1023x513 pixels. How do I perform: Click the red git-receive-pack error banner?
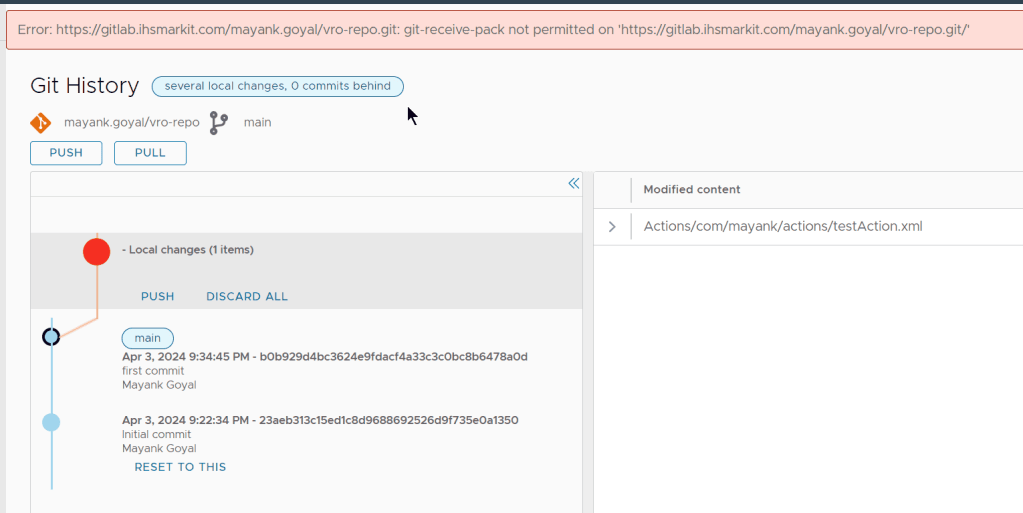click(x=511, y=30)
